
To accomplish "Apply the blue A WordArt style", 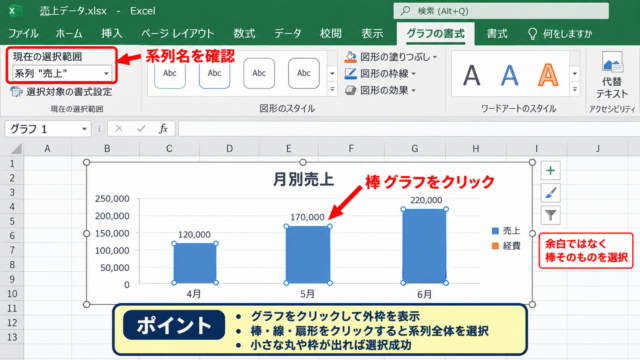I will point(509,76).
